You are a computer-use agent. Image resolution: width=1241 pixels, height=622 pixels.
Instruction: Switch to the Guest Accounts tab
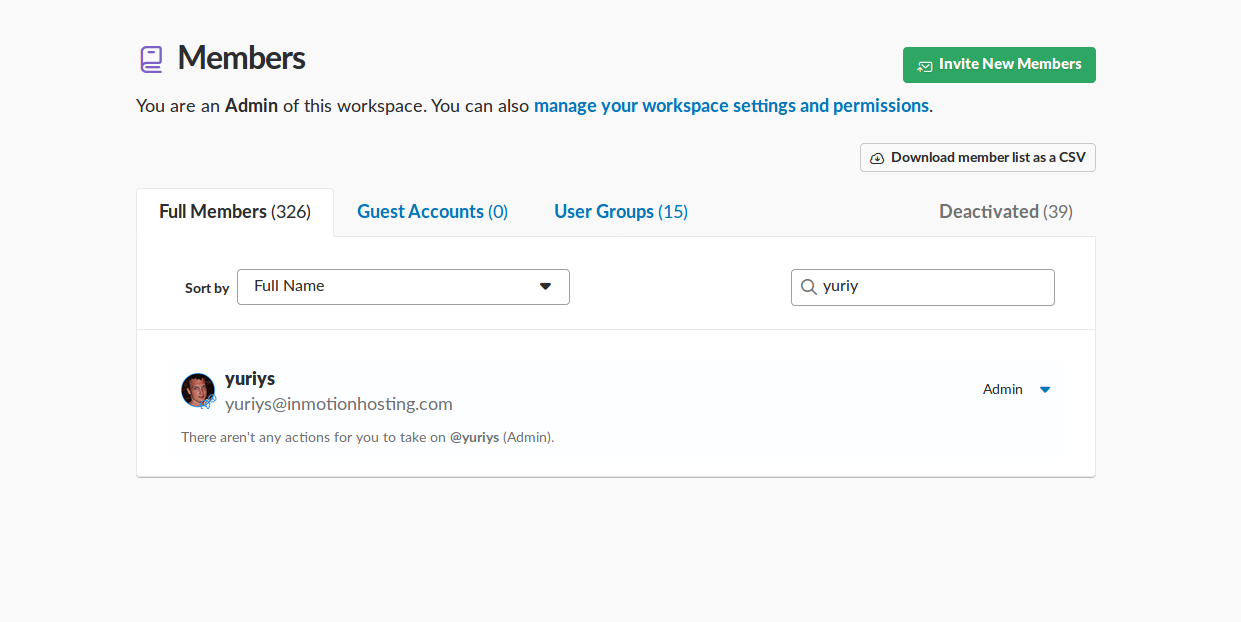(432, 212)
